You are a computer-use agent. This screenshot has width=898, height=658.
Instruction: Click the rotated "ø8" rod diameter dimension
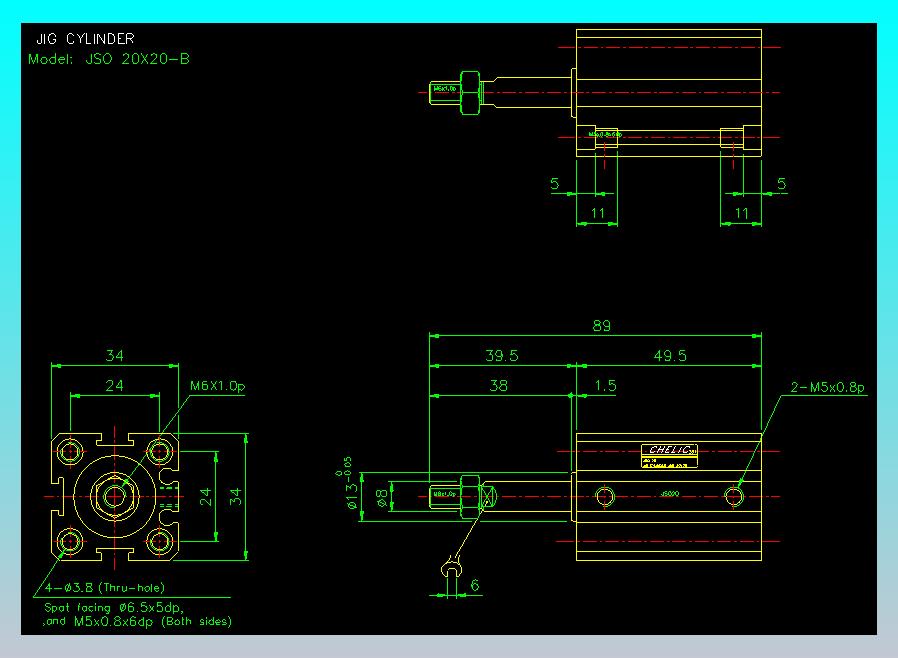(381, 498)
